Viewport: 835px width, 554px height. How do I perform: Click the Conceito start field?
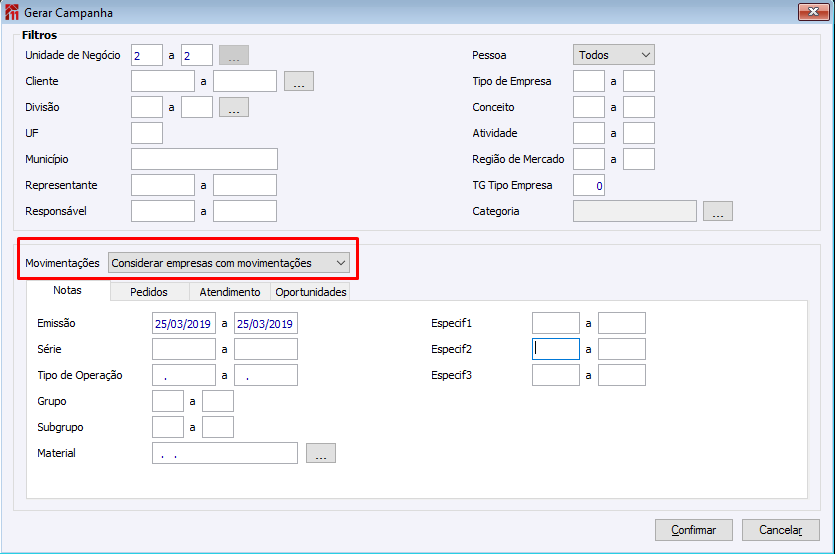pyautogui.click(x=589, y=107)
